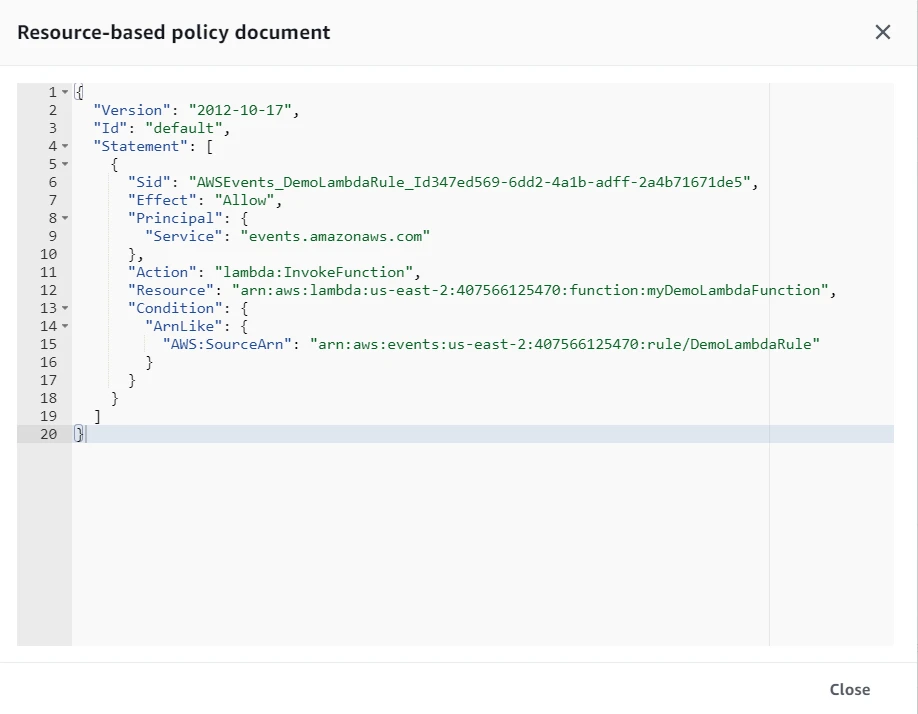Image resolution: width=918 pixels, height=714 pixels.
Task: Click the "AWS:SourceArn" key
Action: point(228,344)
